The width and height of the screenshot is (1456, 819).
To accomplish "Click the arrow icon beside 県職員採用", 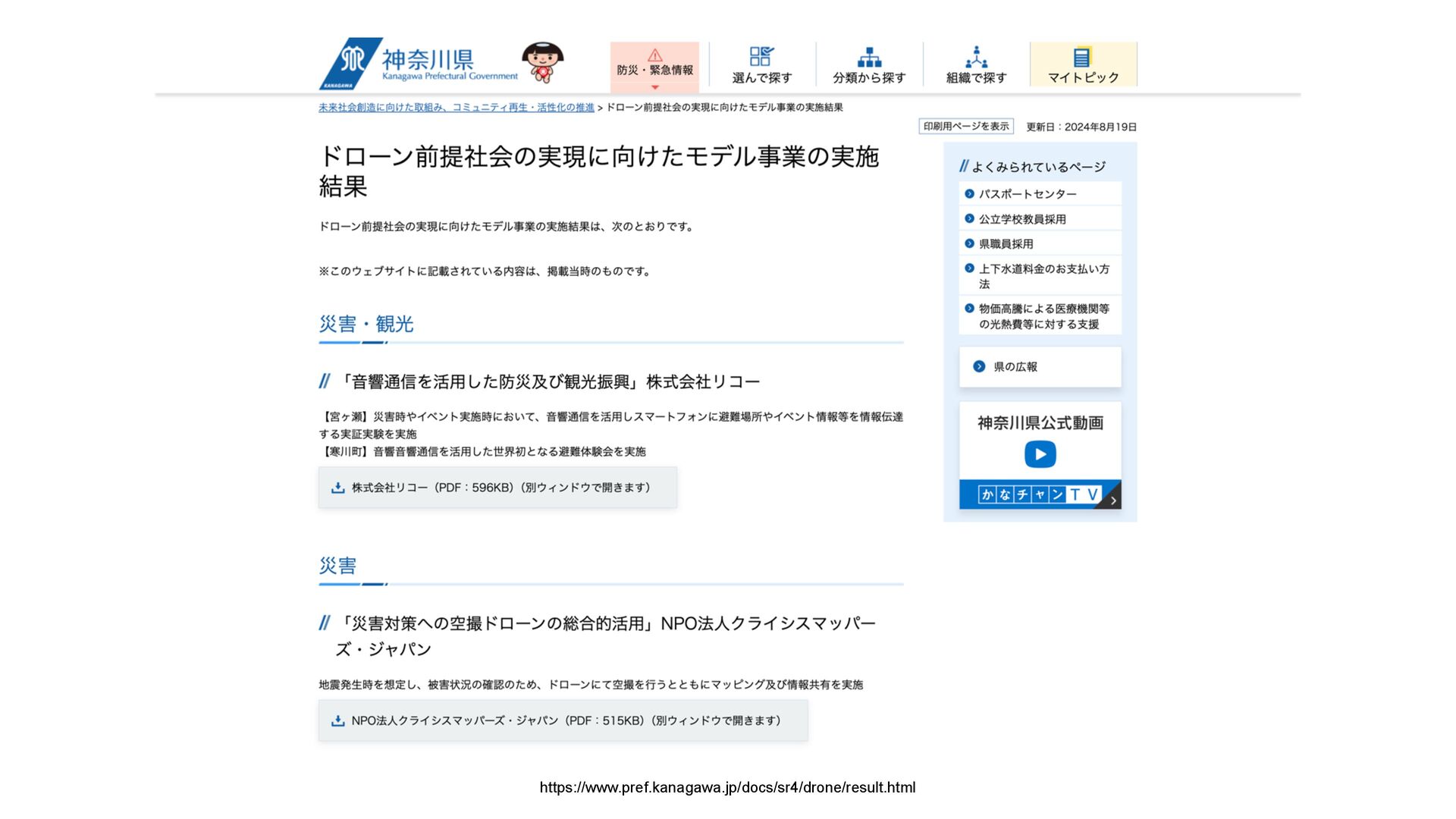I will 969,243.
